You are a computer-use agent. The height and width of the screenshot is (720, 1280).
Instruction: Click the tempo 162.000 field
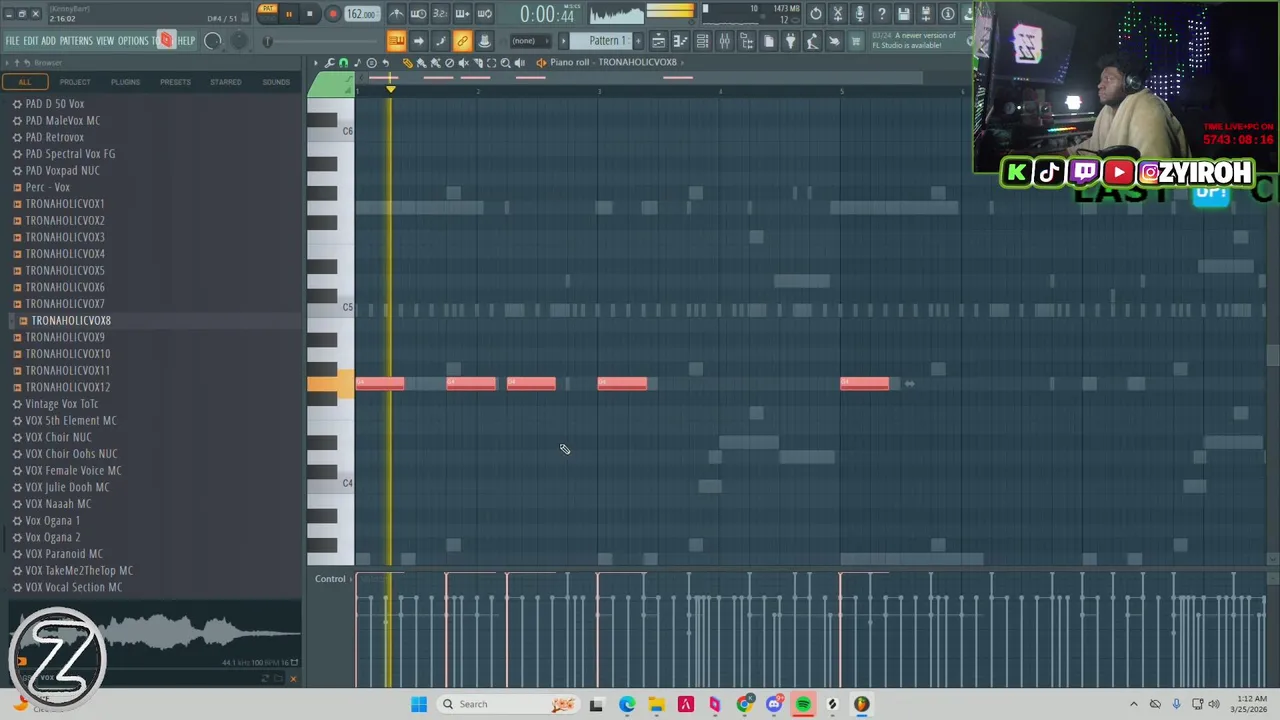361,14
